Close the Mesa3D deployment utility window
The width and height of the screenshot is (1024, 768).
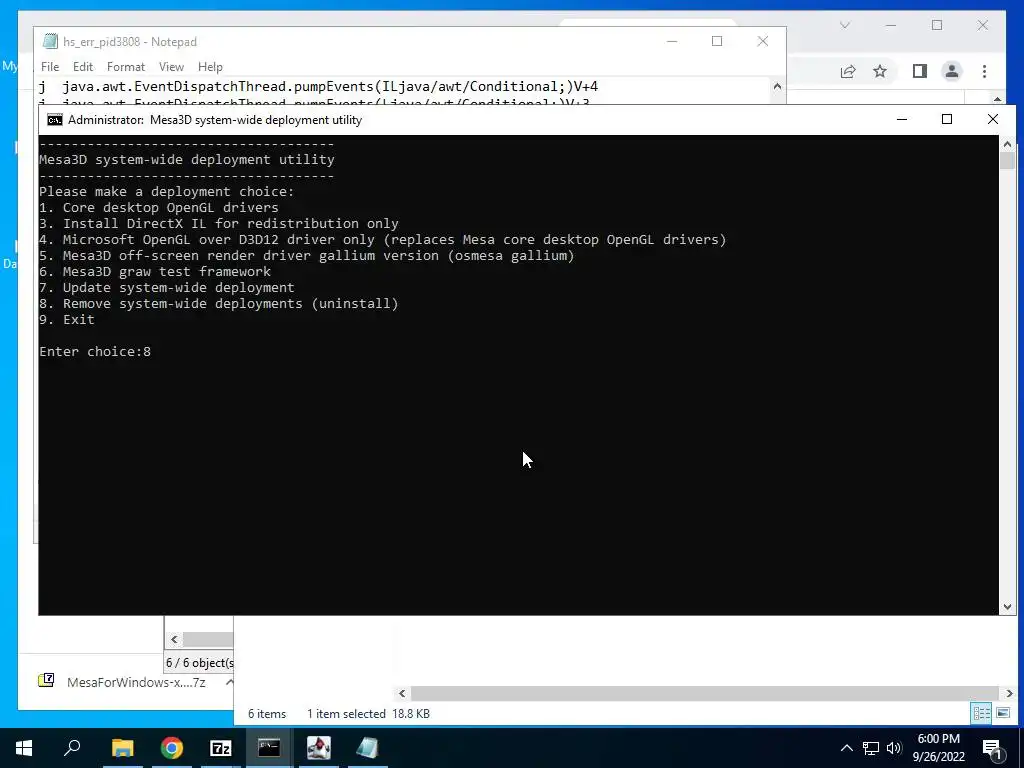click(x=993, y=120)
